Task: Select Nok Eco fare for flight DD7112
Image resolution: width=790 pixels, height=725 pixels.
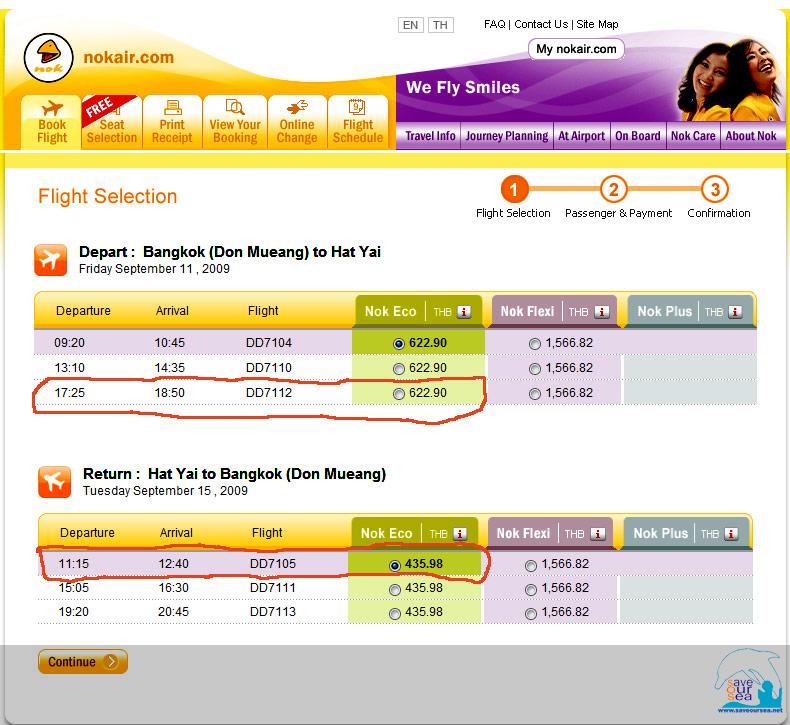Action: tap(400, 394)
